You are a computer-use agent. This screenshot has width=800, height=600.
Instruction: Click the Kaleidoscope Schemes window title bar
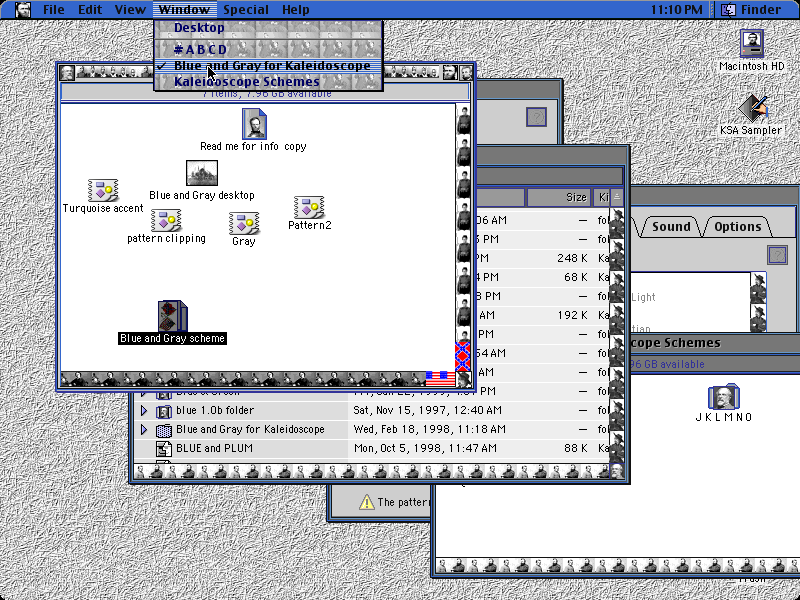pyautogui.click(x=714, y=343)
